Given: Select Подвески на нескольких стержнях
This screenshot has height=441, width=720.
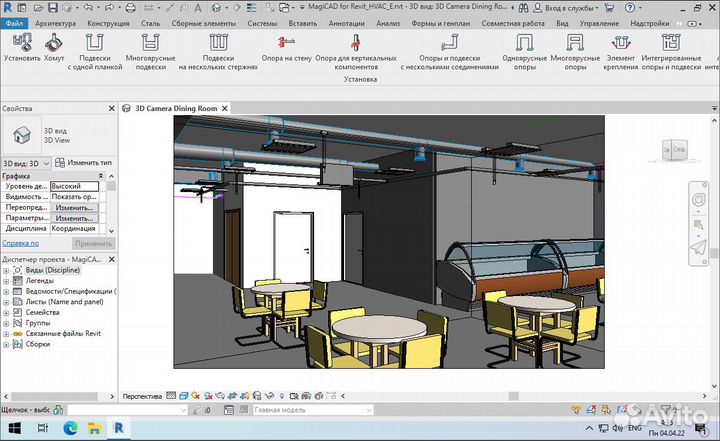Looking at the screenshot, I should pos(218,52).
